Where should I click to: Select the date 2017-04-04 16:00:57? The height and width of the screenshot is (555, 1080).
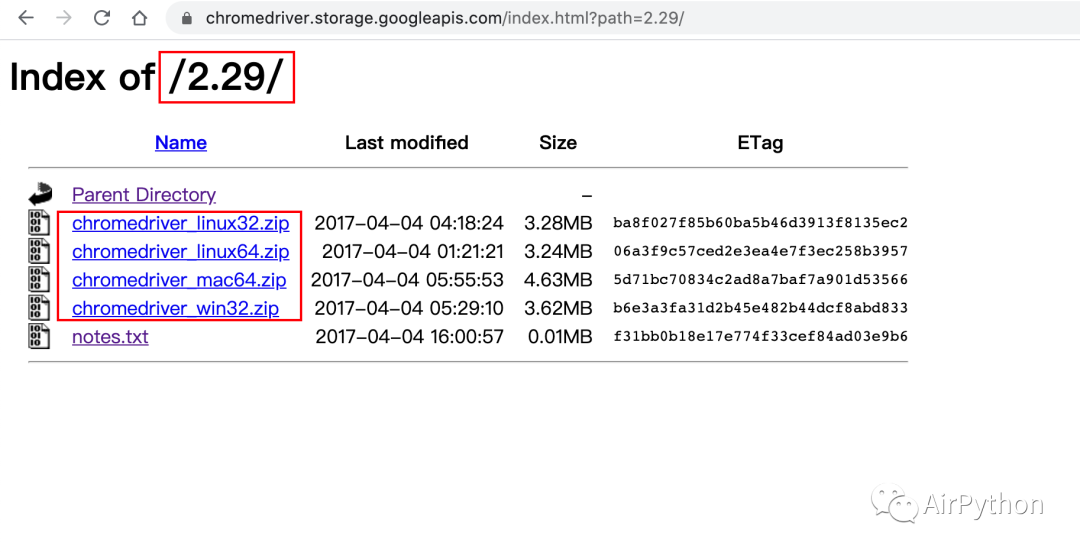click(409, 337)
